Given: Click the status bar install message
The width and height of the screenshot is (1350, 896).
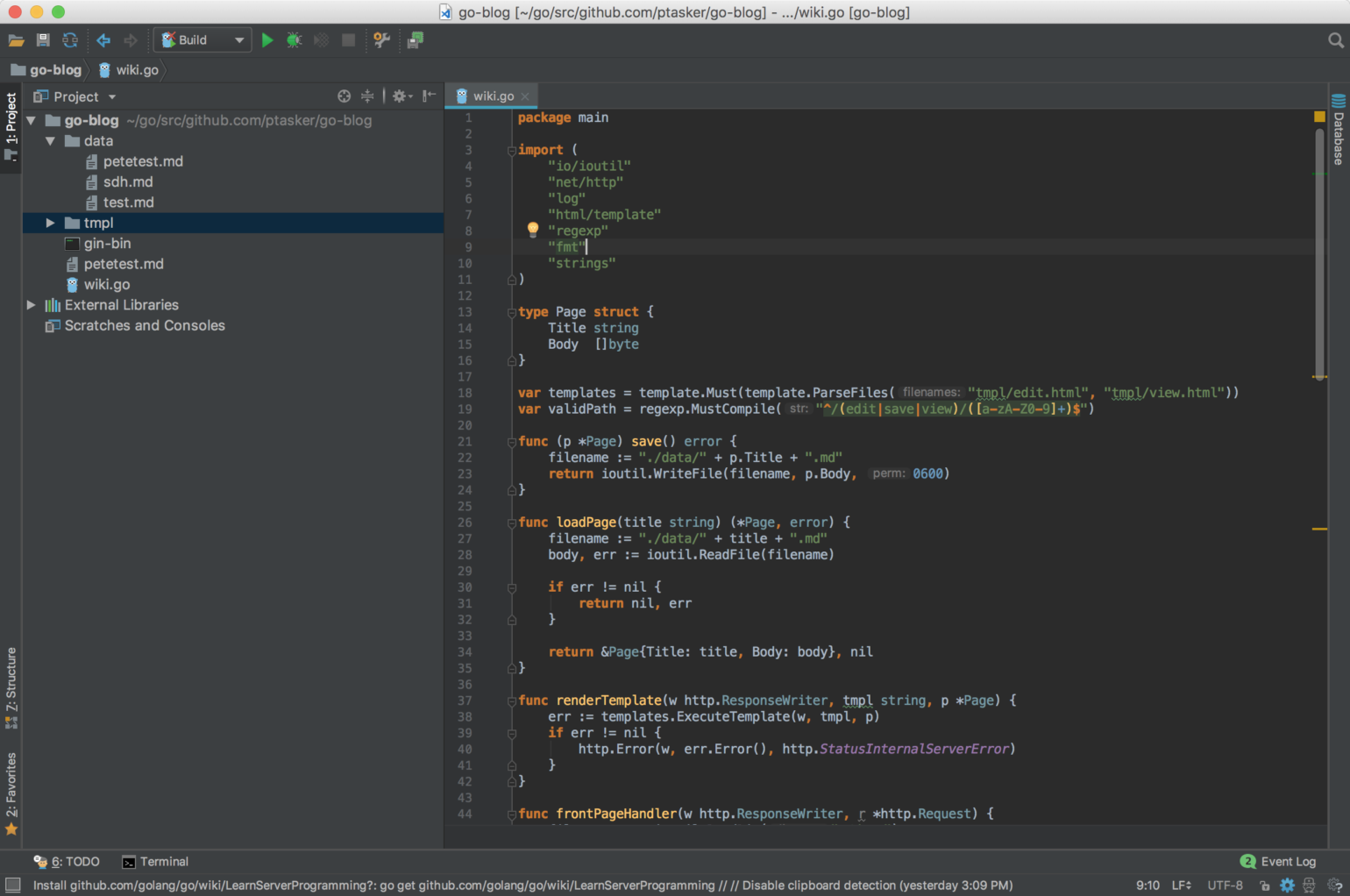Looking at the screenshot, I should pyautogui.click(x=522, y=885).
